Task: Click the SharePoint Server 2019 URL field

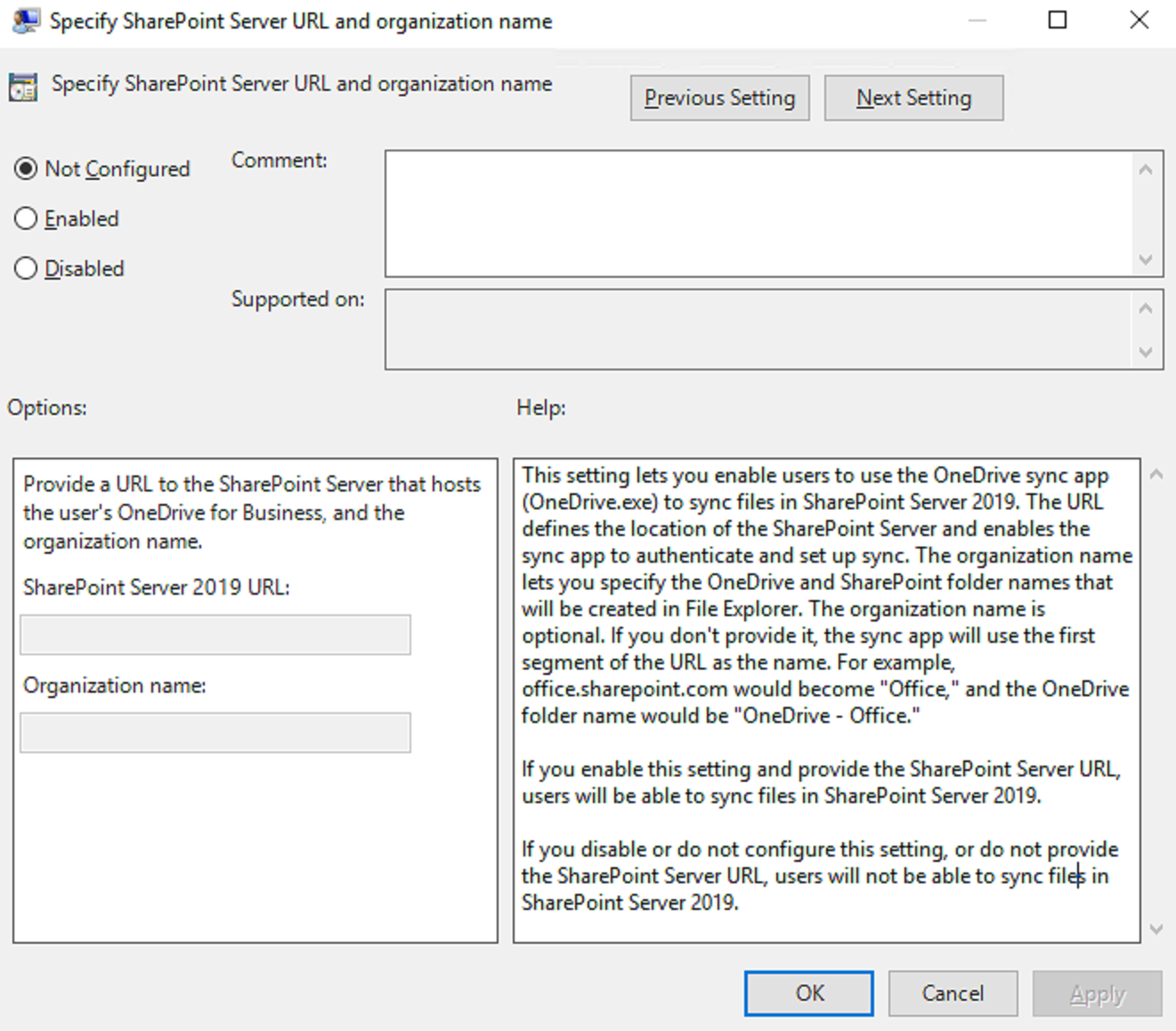Action: 215,635
